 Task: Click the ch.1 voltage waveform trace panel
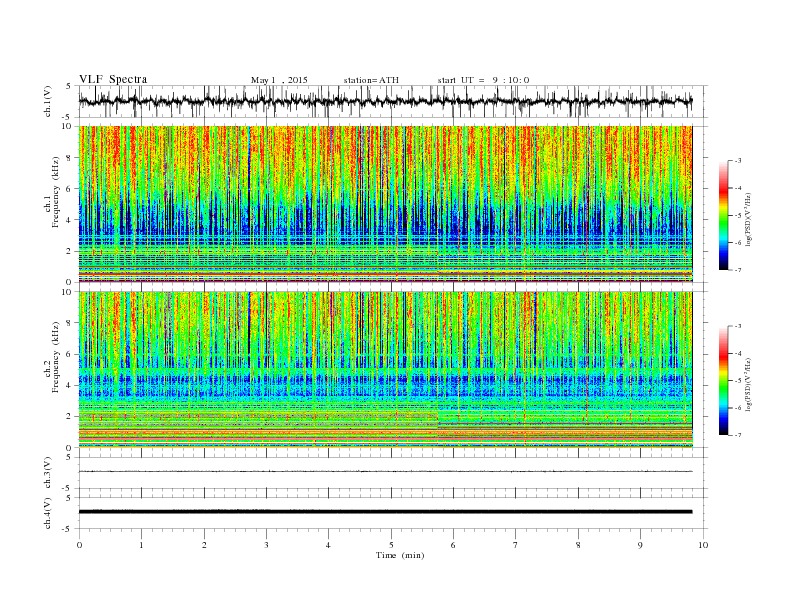coord(393,101)
